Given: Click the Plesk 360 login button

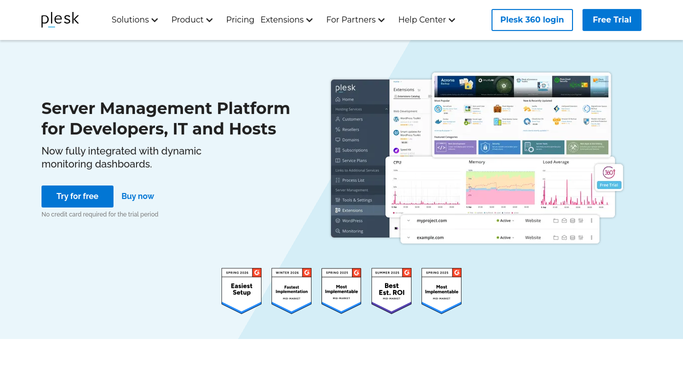Looking at the screenshot, I should (x=532, y=20).
